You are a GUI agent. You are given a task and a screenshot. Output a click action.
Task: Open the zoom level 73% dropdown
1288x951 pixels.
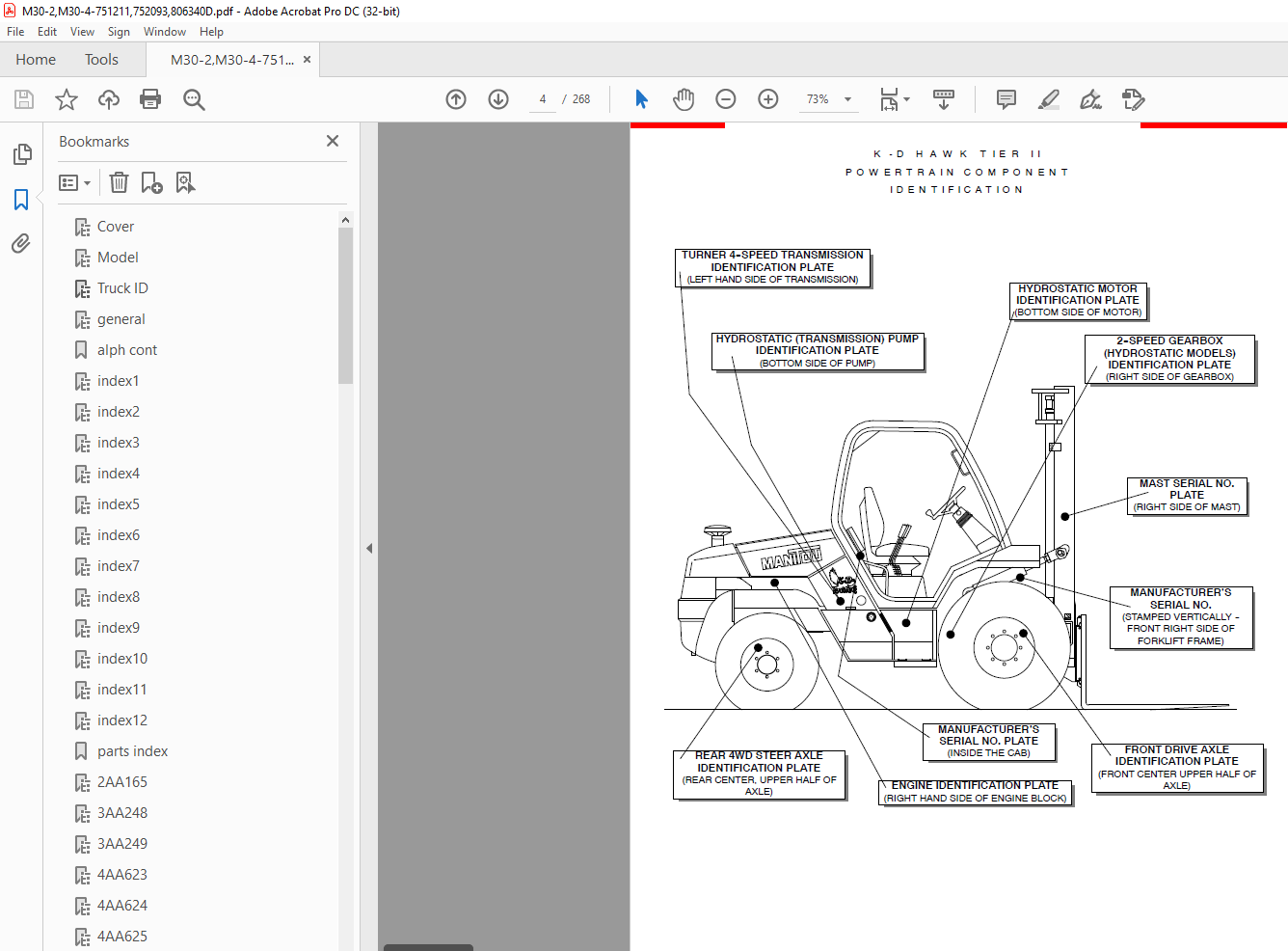[x=847, y=99]
